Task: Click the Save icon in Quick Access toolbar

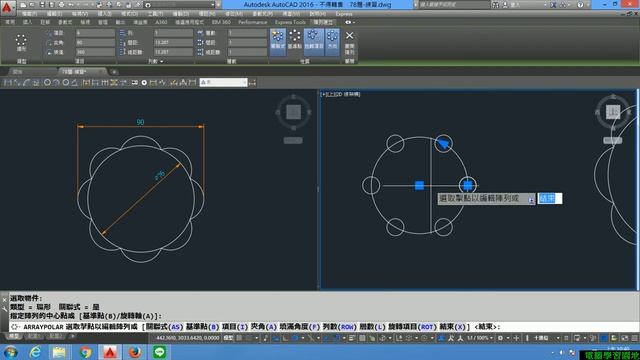Action: pos(42,5)
